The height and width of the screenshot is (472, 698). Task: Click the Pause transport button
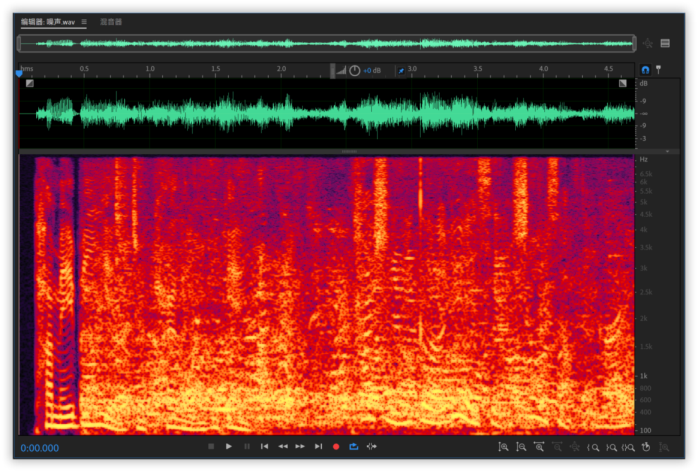[x=247, y=446]
